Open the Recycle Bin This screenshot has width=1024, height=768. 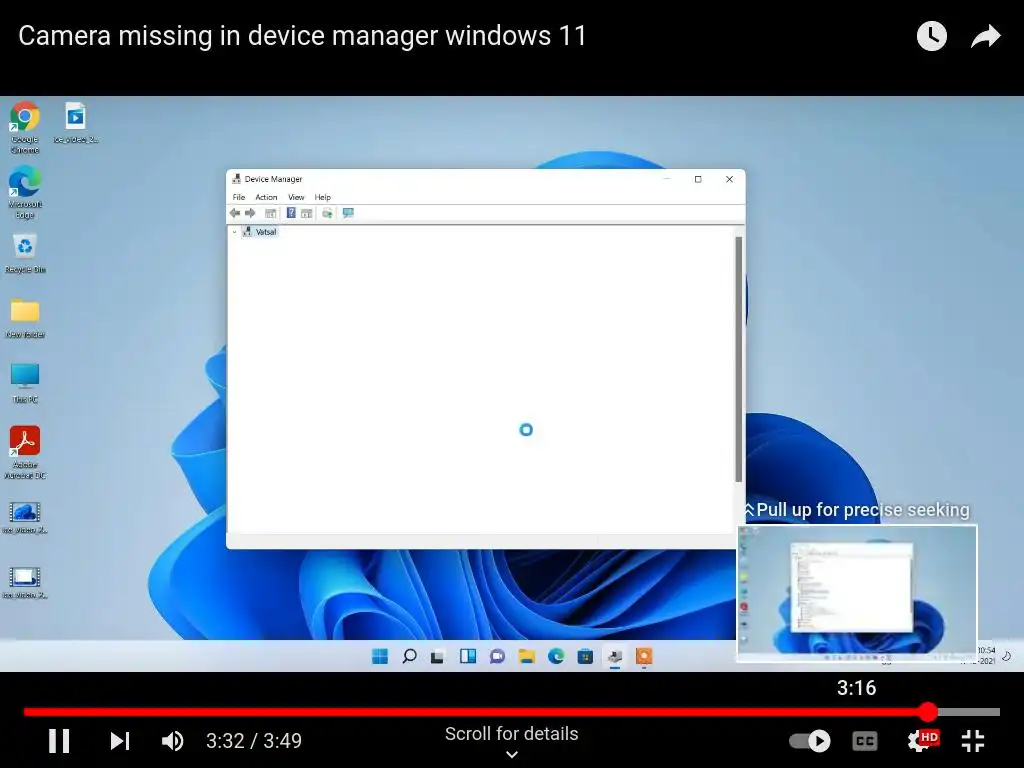pyautogui.click(x=25, y=253)
